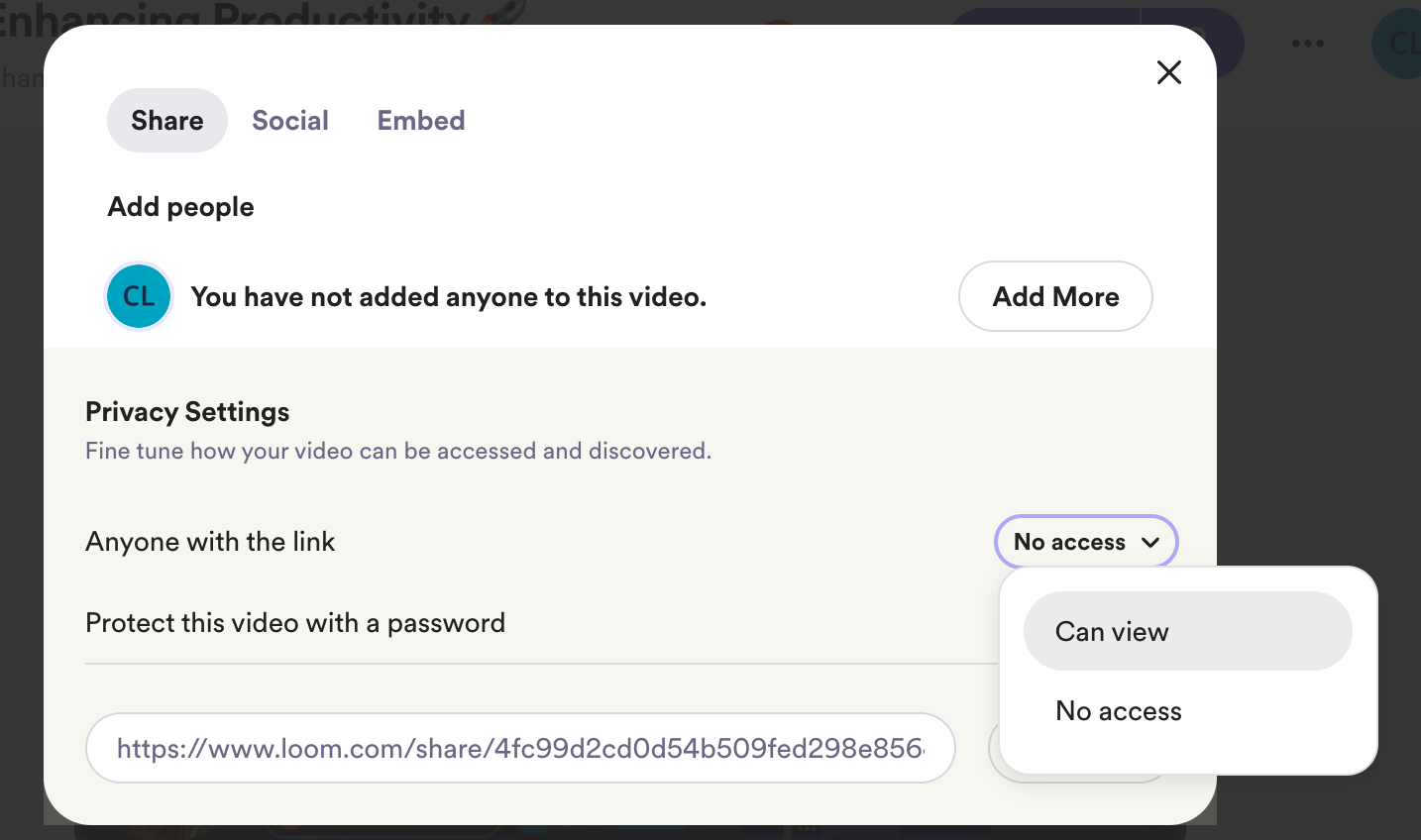The height and width of the screenshot is (840, 1421).
Task: Switch to the Embed tab
Action: (420, 120)
